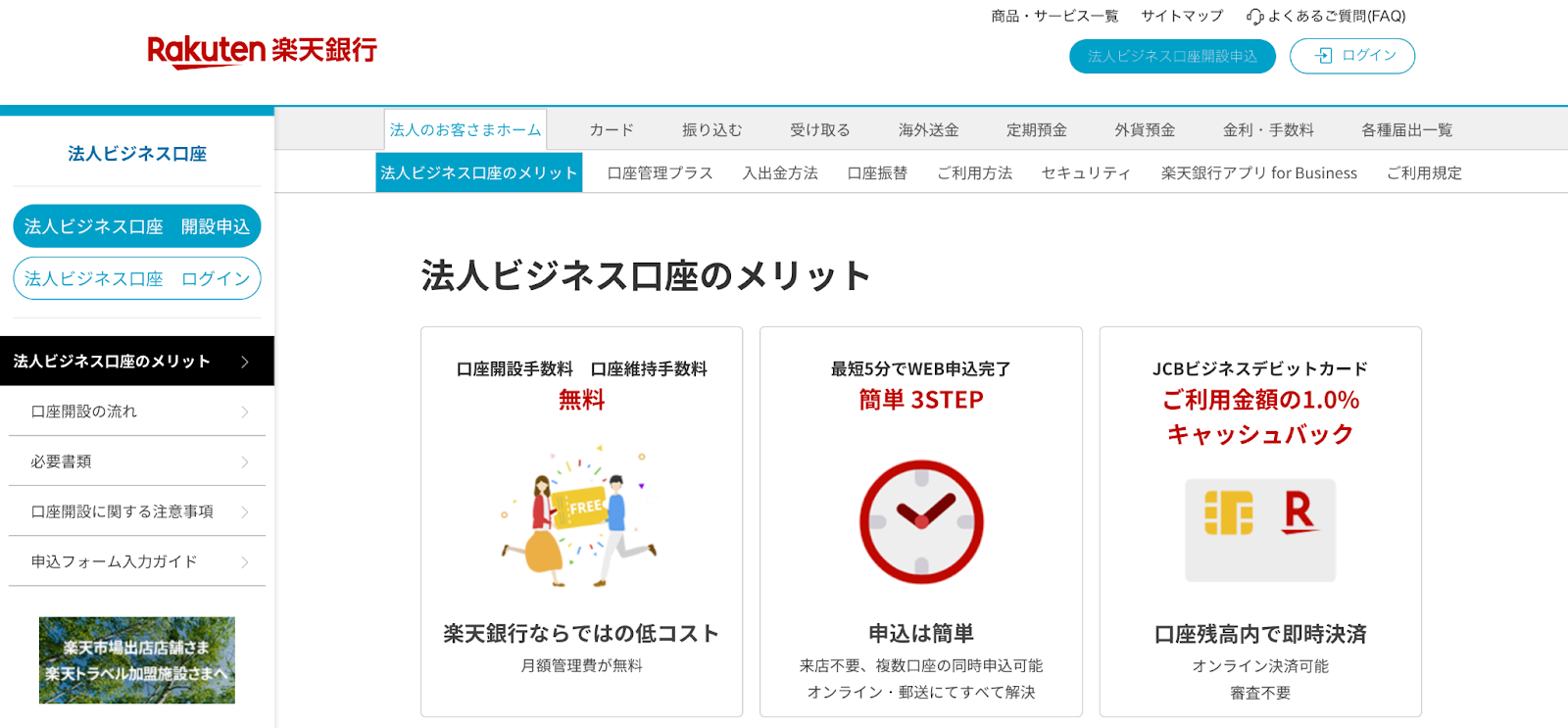
Task: Open the 振り込む menu item
Action: pos(712,129)
